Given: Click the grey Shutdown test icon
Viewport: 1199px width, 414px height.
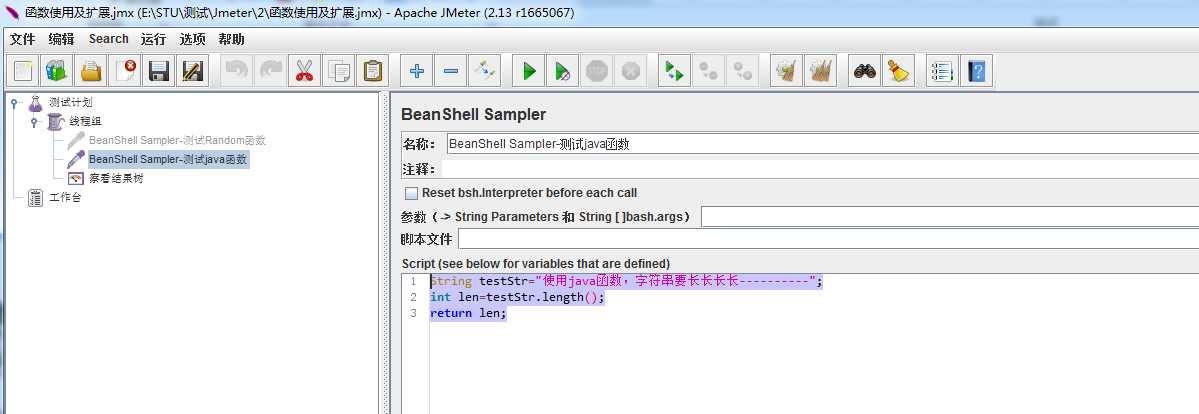Looking at the screenshot, I should 630,71.
